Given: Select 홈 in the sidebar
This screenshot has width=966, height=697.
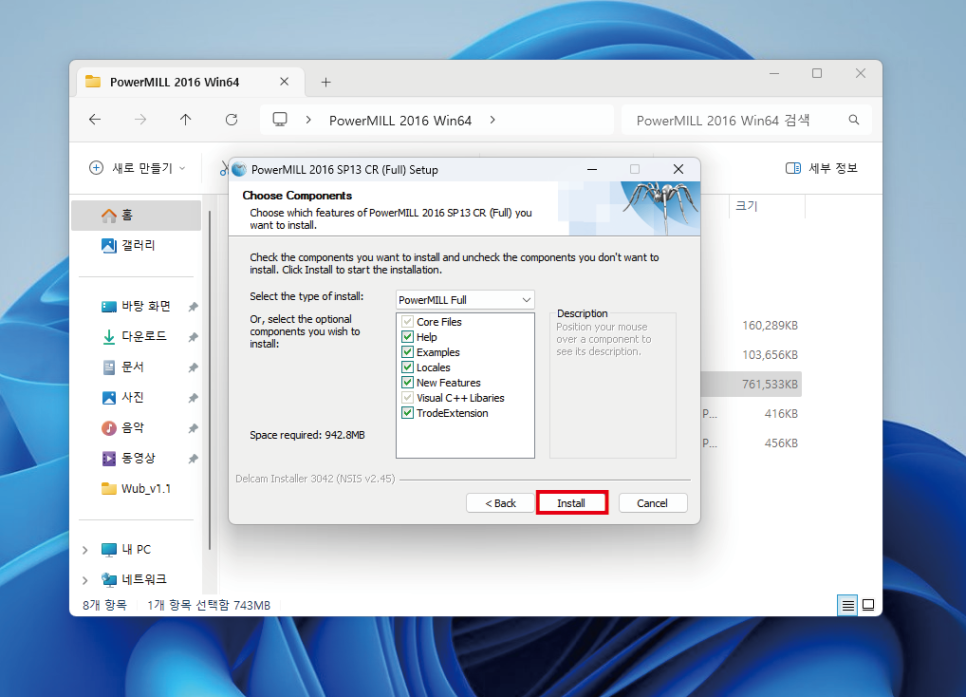Looking at the screenshot, I should pyautogui.click(x=136, y=215).
